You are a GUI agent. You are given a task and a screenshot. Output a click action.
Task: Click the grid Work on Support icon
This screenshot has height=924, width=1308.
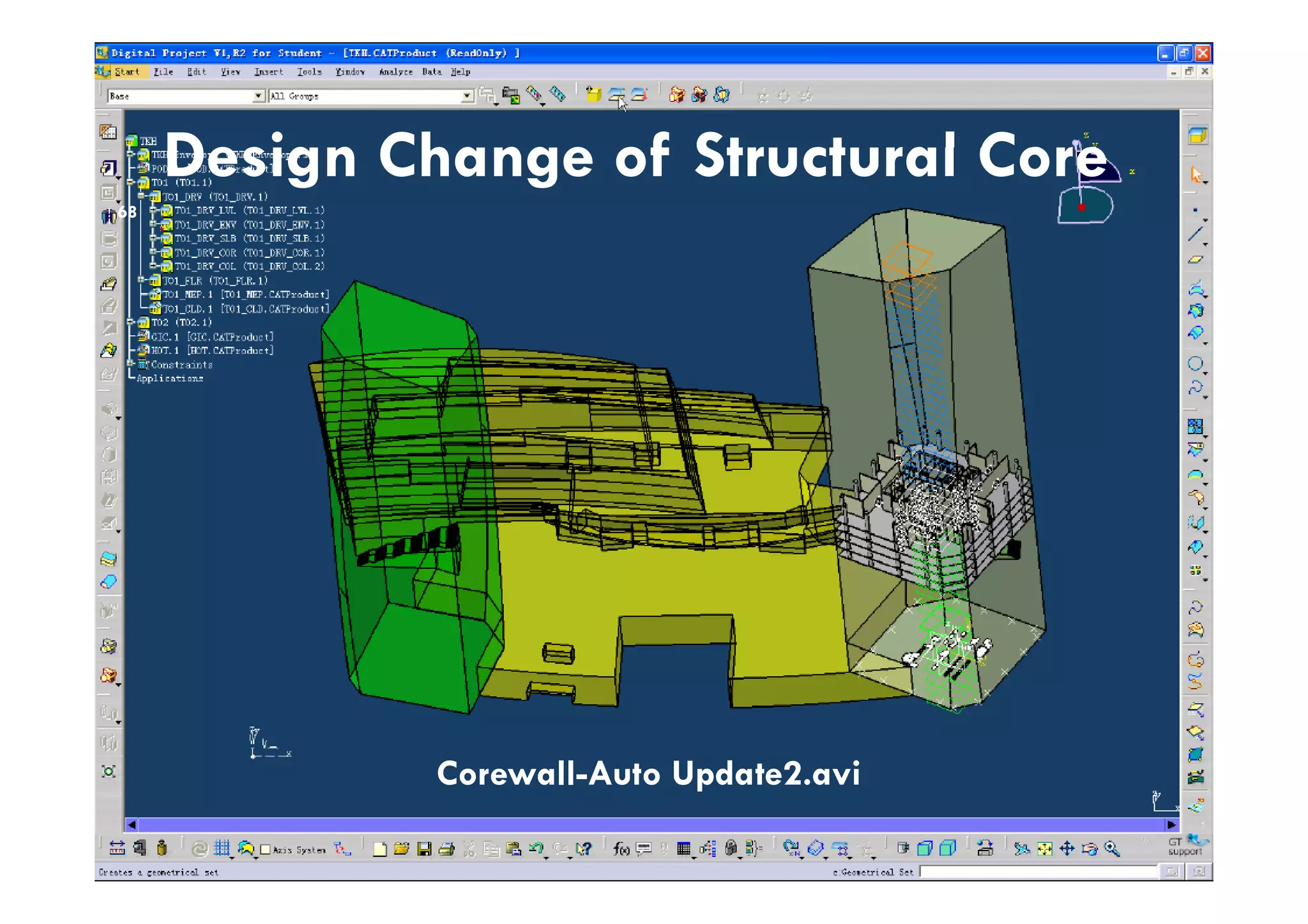(x=222, y=849)
